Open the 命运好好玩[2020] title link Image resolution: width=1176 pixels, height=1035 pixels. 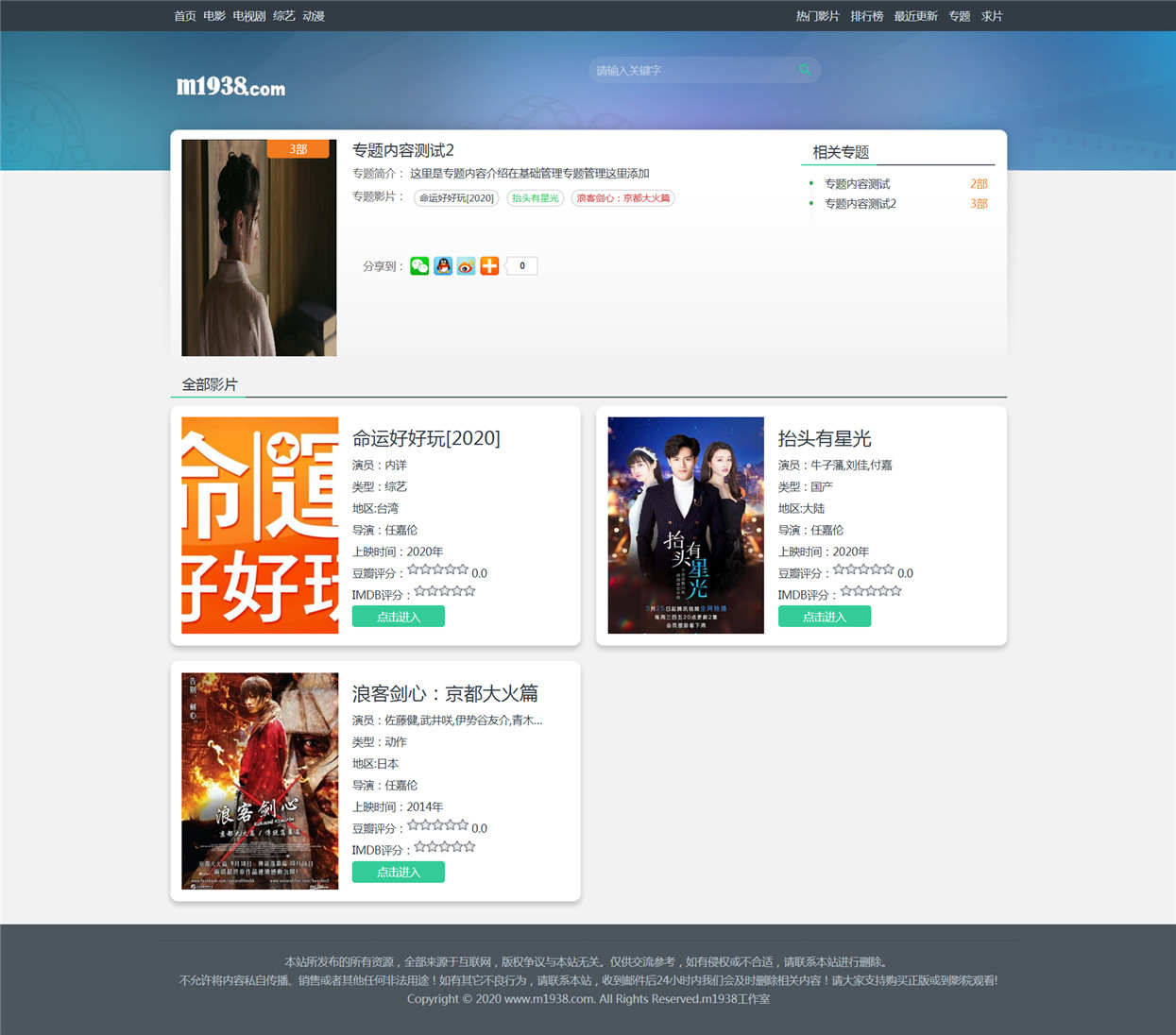click(426, 438)
